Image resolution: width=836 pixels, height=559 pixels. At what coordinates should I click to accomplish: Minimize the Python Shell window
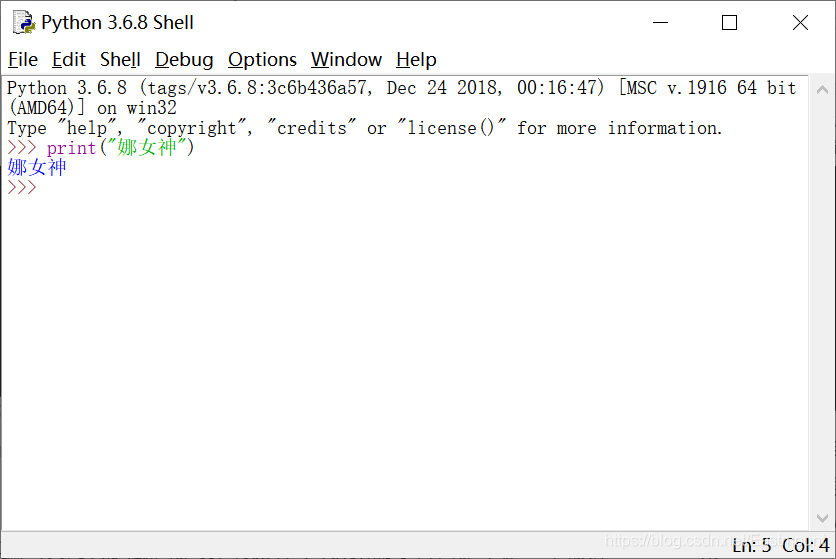(660, 22)
